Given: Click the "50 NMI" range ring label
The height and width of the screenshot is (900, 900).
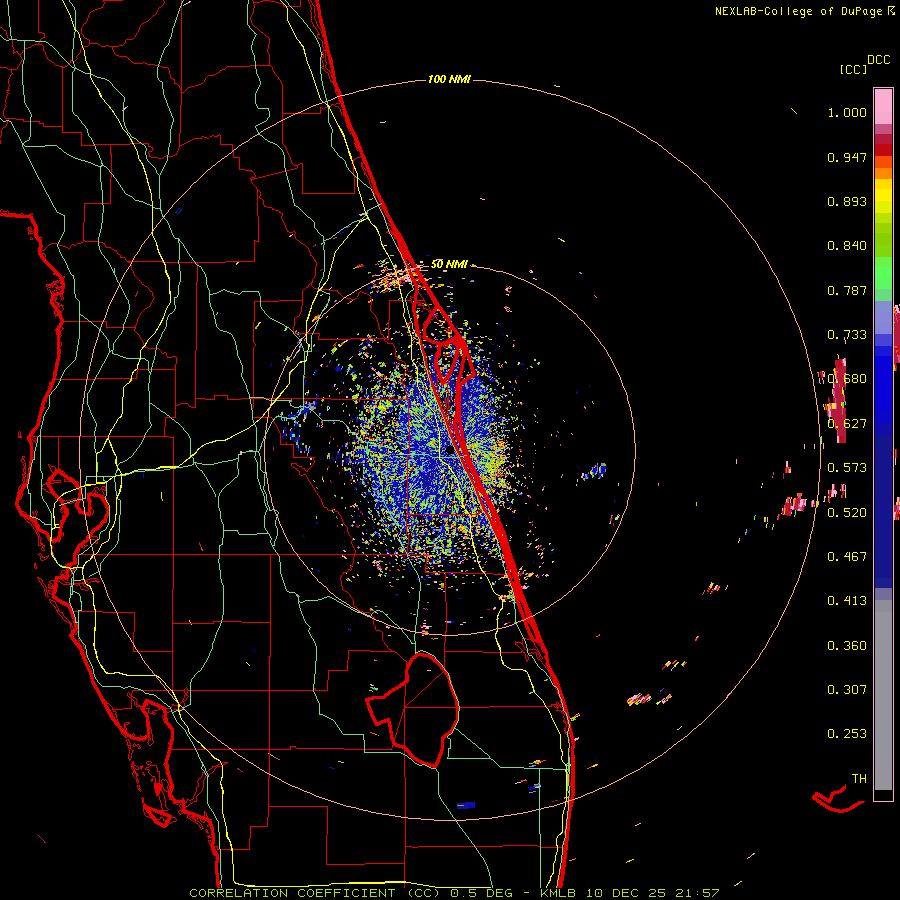Looking at the screenshot, I should click(449, 264).
